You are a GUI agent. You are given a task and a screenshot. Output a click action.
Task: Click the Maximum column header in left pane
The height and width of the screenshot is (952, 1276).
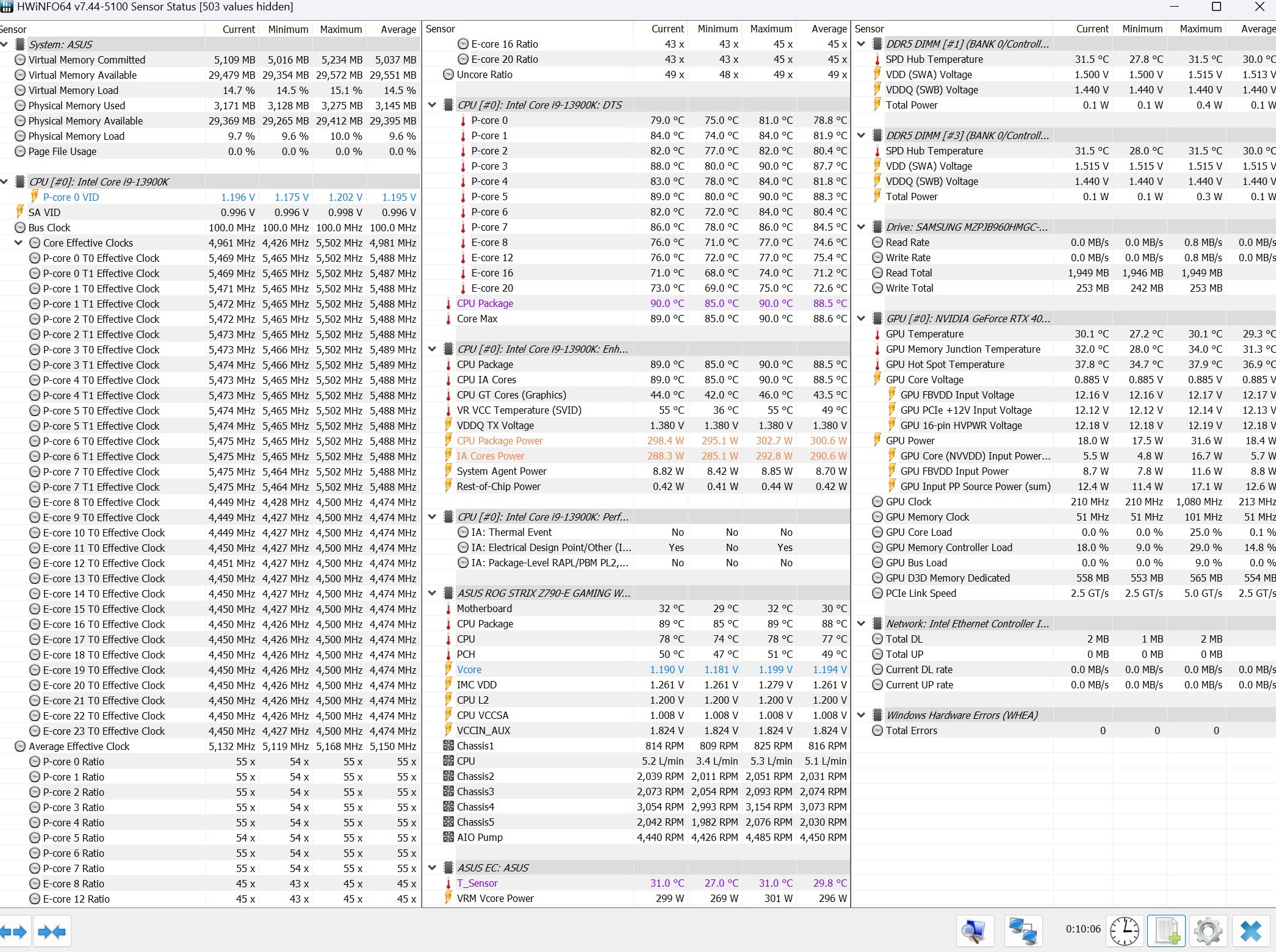pyautogui.click(x=341, y=29)
